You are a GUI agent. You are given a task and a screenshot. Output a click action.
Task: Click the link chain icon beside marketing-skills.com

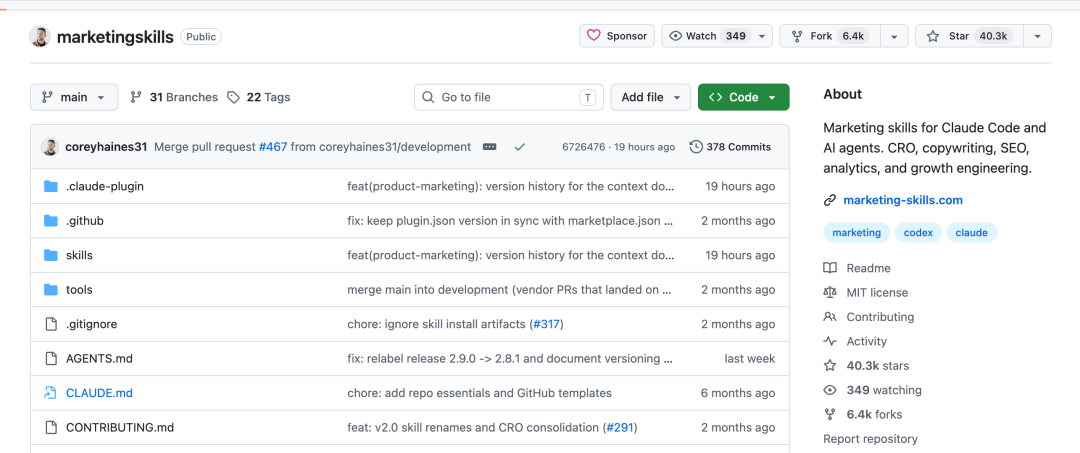click(830, 200)
